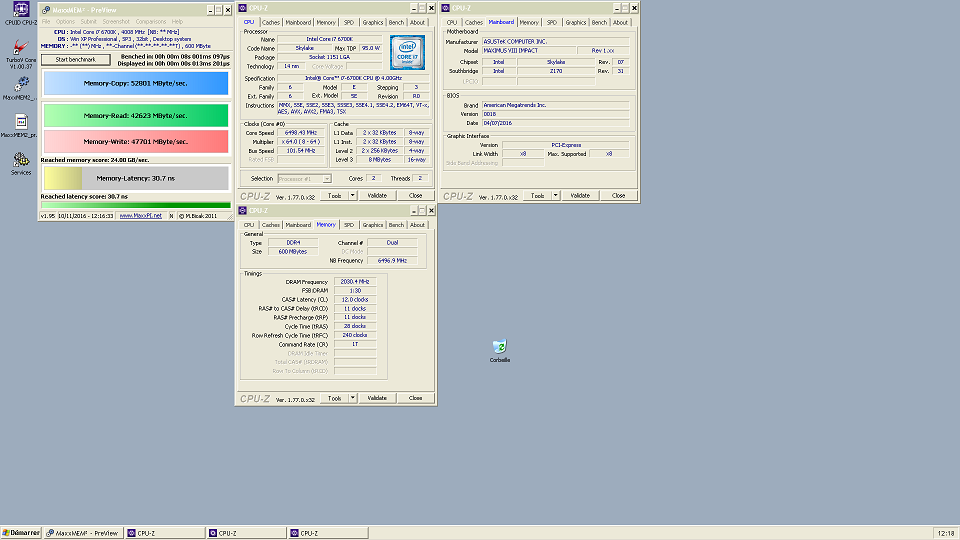960x540 pixels.
Task: Click the Manufacturer field ASUSTeK COMPUTER INC.
Action: (555, 42)
